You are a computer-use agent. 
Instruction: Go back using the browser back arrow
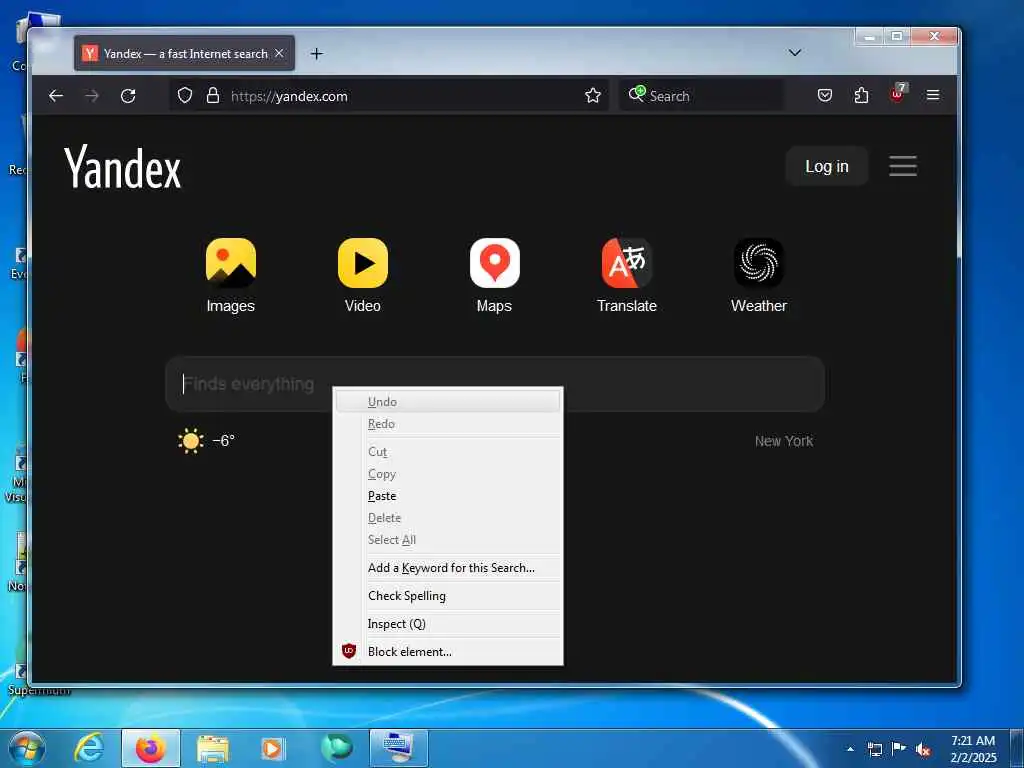tap(56, 96)
